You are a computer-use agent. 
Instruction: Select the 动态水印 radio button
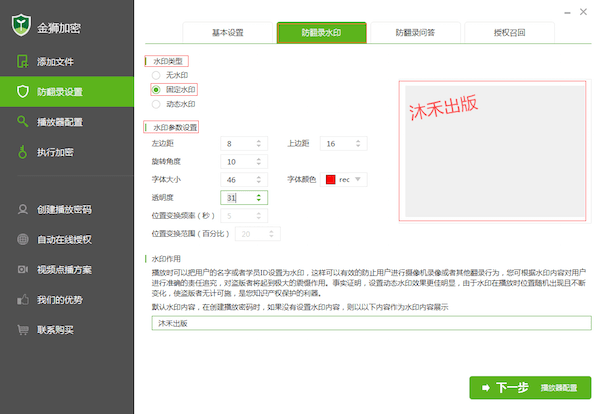[x=156, y=104]
